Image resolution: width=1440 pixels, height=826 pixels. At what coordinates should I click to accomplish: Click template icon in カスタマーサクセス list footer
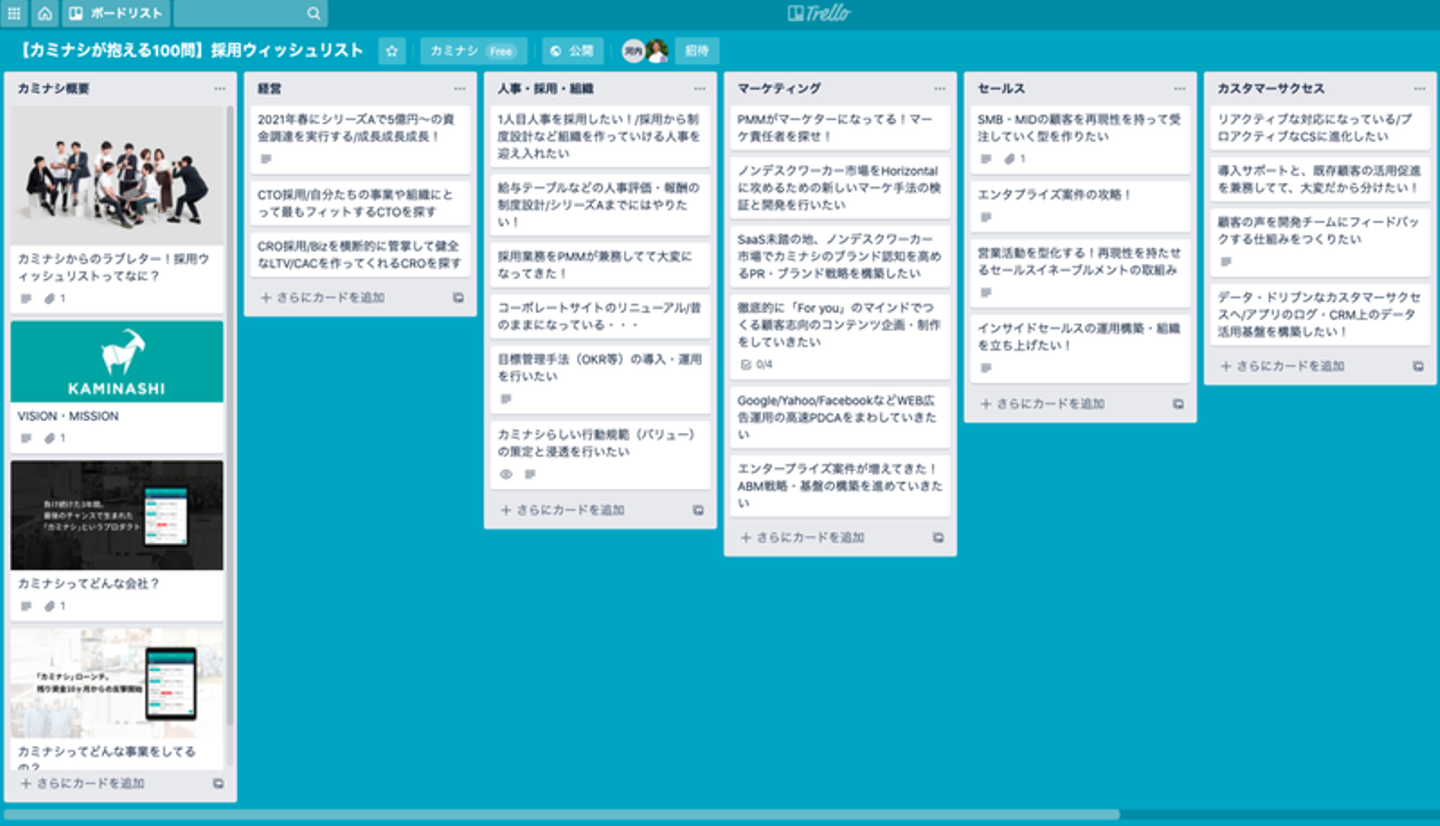coord(1418,367)
